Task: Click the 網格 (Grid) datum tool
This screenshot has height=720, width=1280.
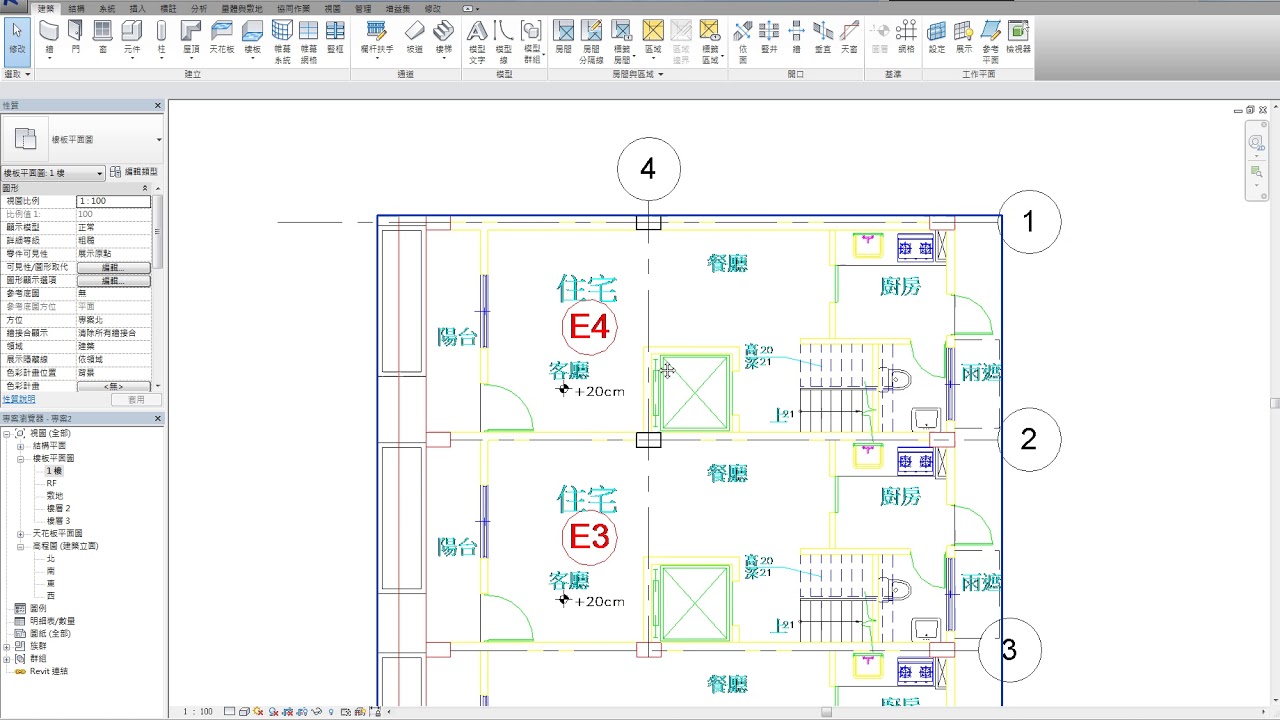Action: (906, 39)
